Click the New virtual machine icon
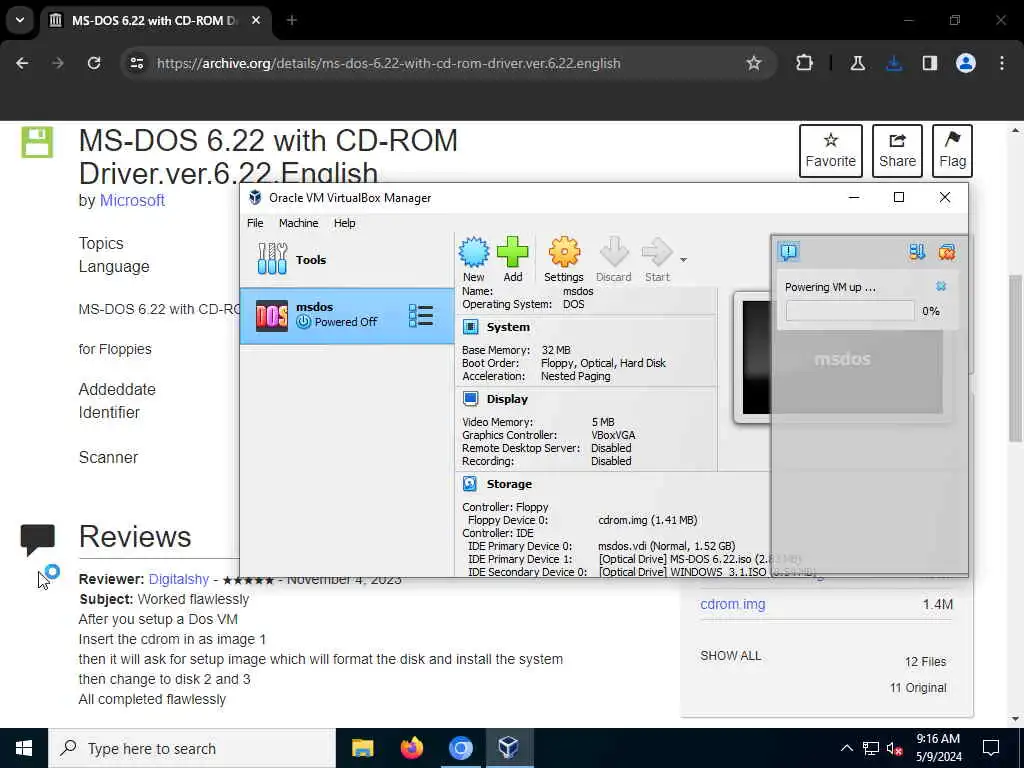Viewport: 1024px width, 768px height. point(473,252)
